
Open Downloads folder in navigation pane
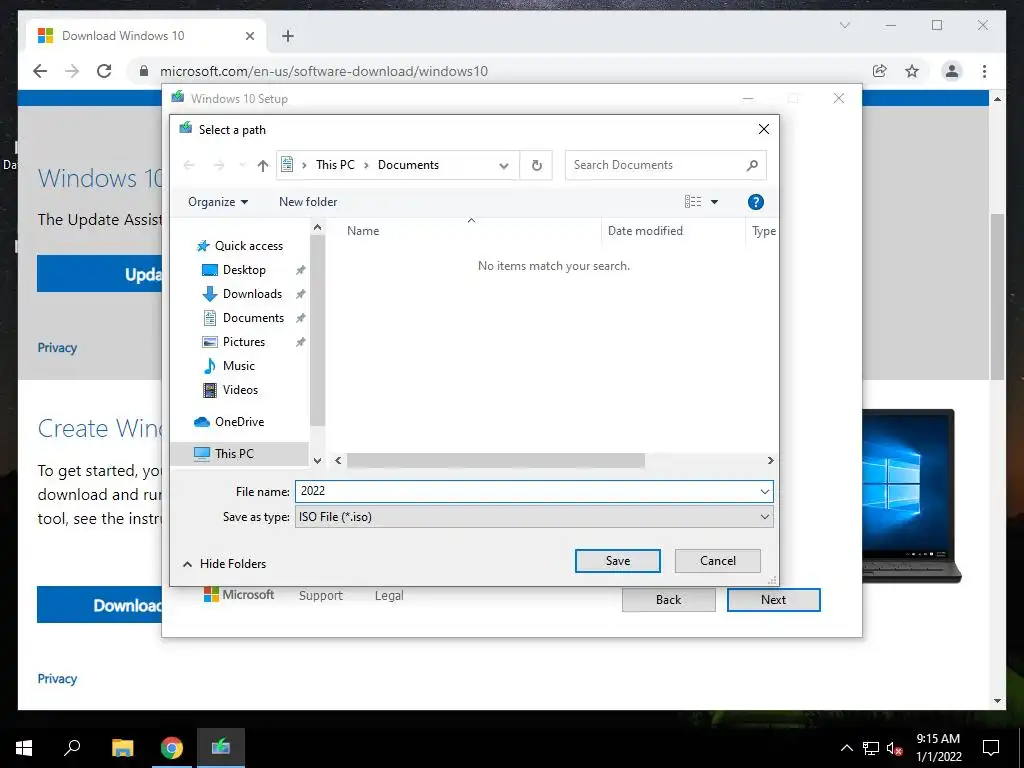pos(252,294)
